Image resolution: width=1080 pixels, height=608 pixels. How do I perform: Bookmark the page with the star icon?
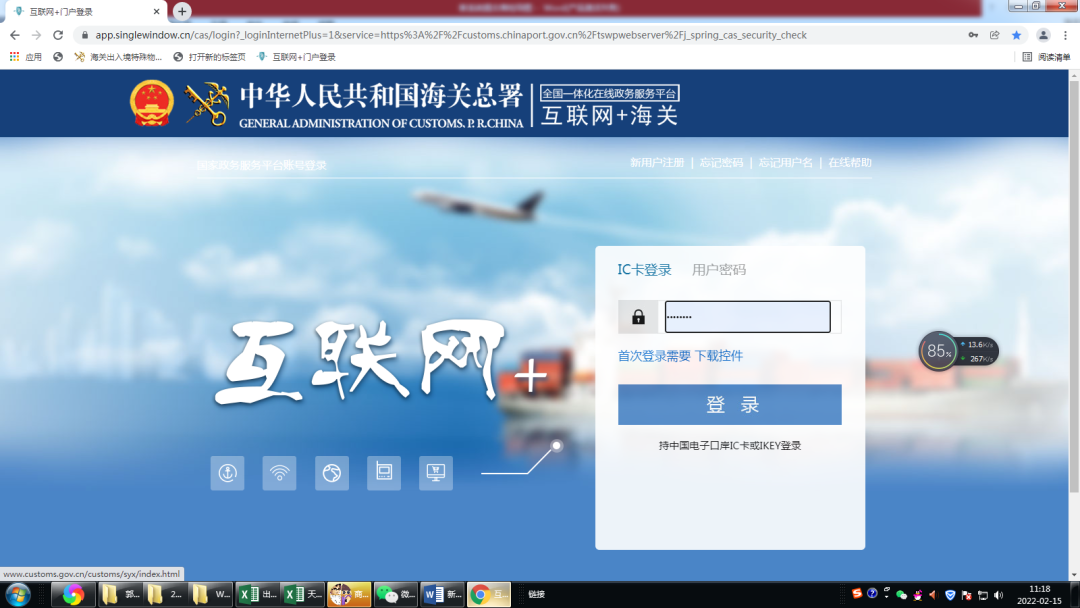pos(1016,34)
